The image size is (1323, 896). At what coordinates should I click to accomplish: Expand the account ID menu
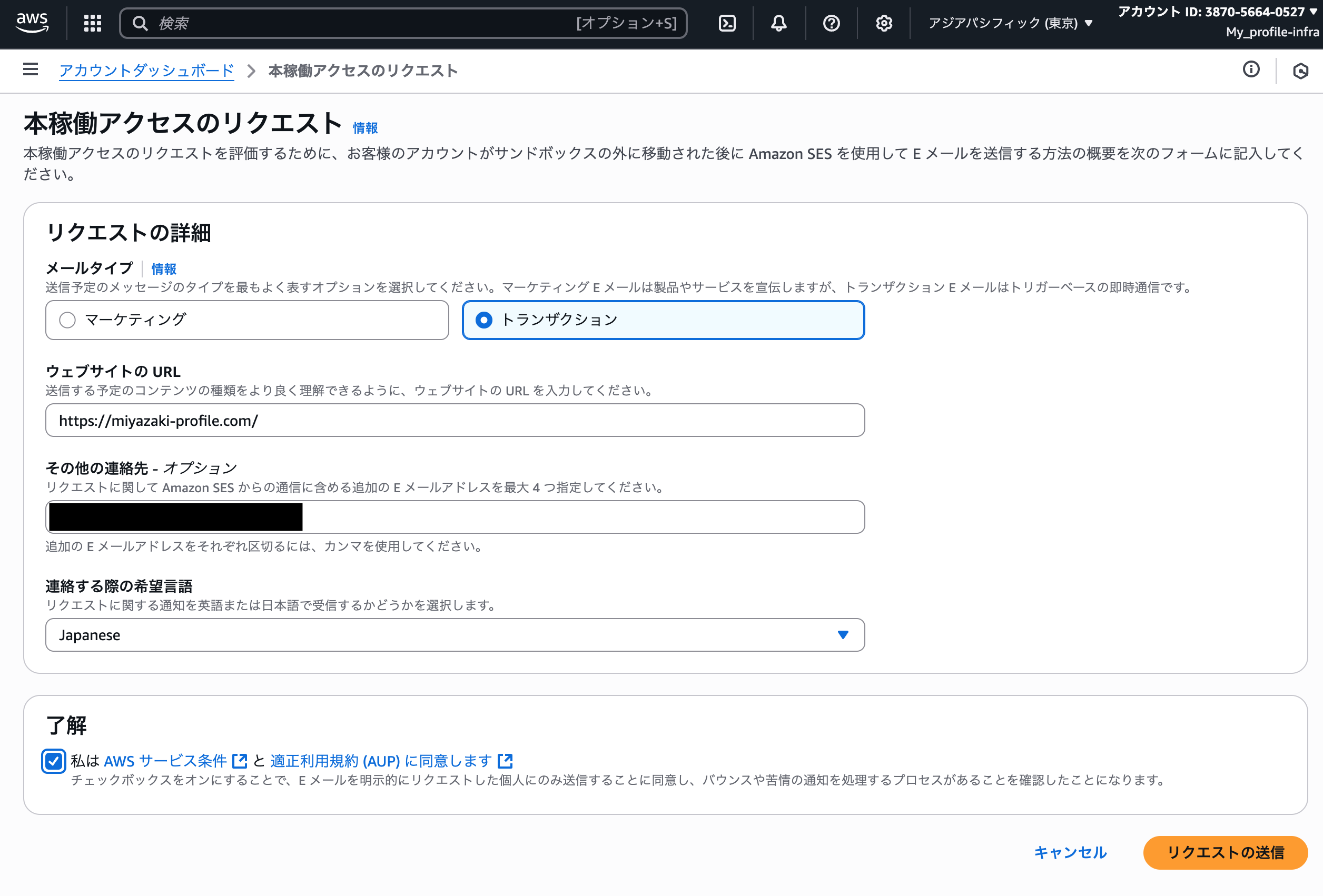[1217, 12]
